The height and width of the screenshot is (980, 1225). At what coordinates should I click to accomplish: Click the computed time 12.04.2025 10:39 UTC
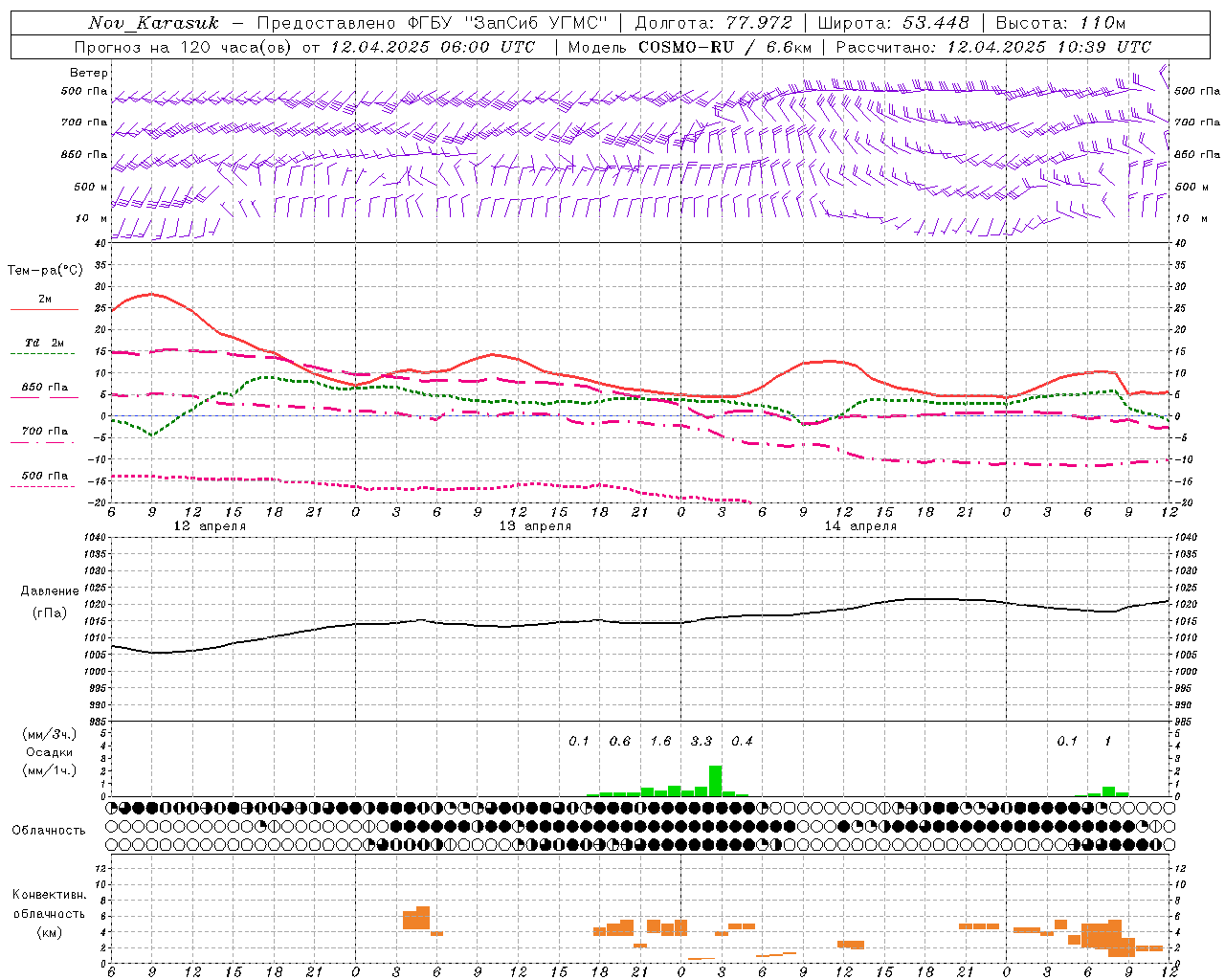pyautogui.click(x=1049, y=47)
